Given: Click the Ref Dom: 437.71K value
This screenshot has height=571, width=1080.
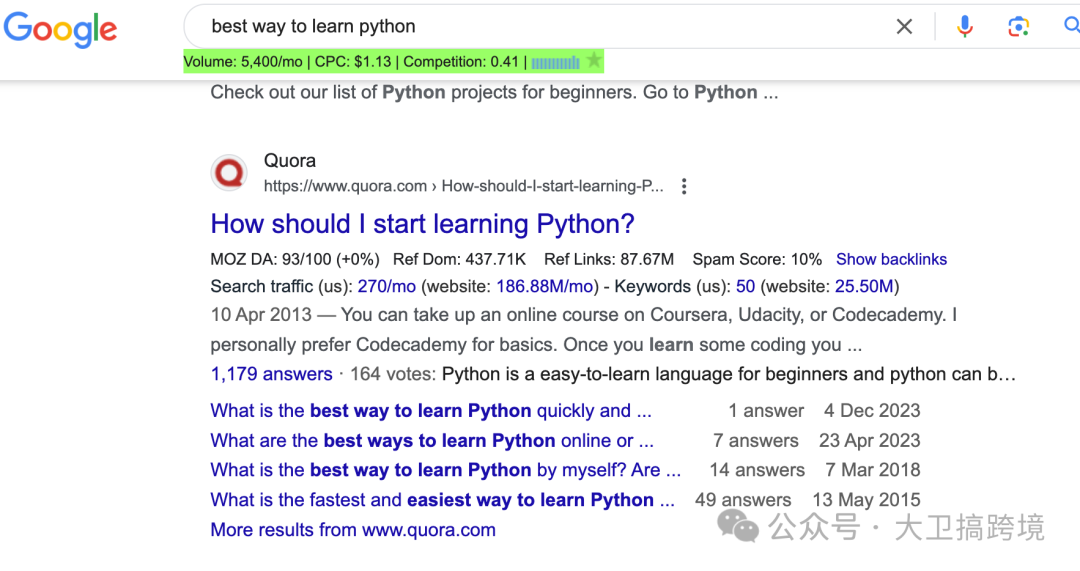Looking at the screenshot, I should pyautogui.click(x=459, y=259).
